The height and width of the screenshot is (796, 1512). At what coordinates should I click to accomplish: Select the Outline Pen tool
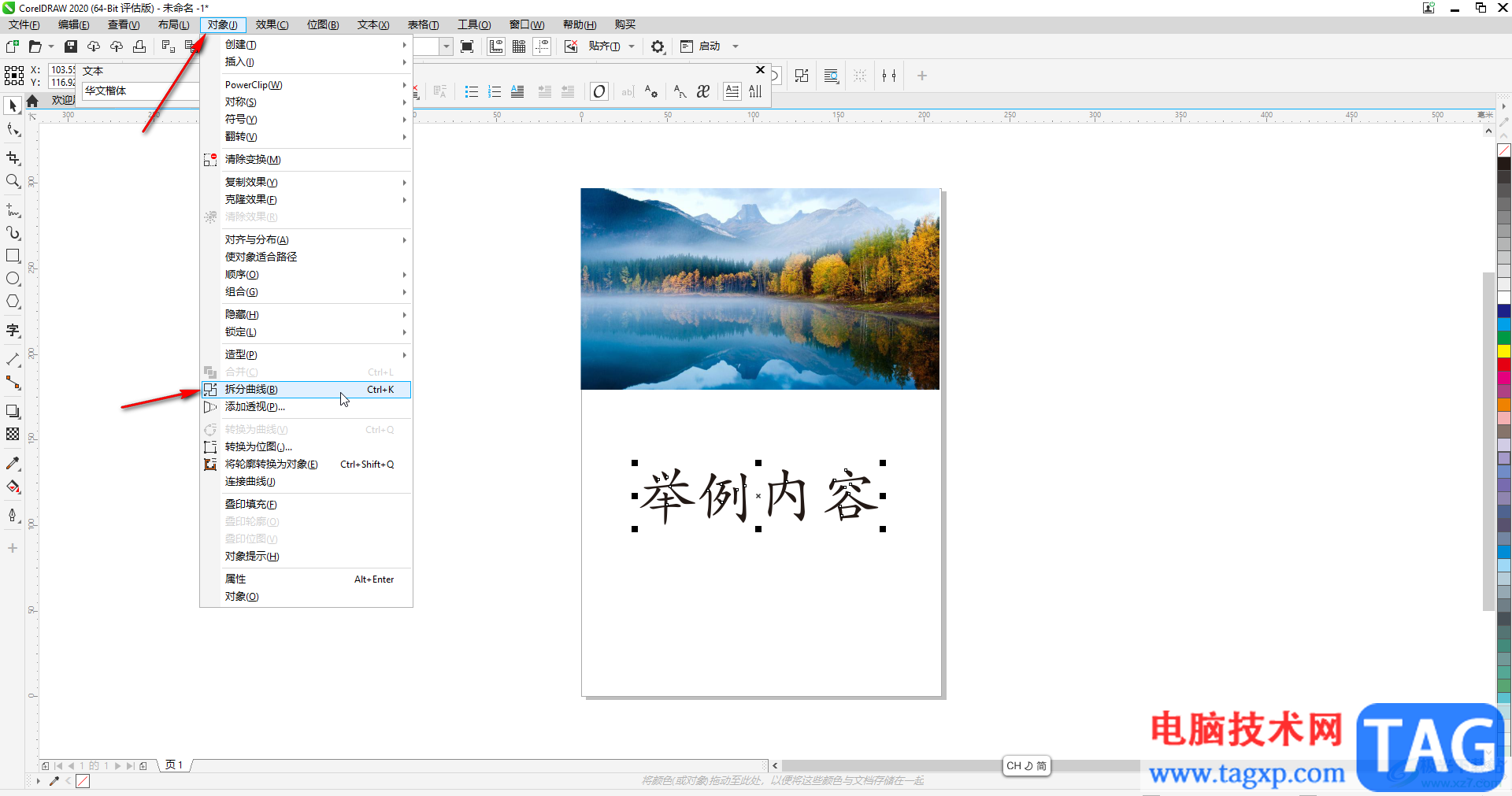[x=13, y=515]
